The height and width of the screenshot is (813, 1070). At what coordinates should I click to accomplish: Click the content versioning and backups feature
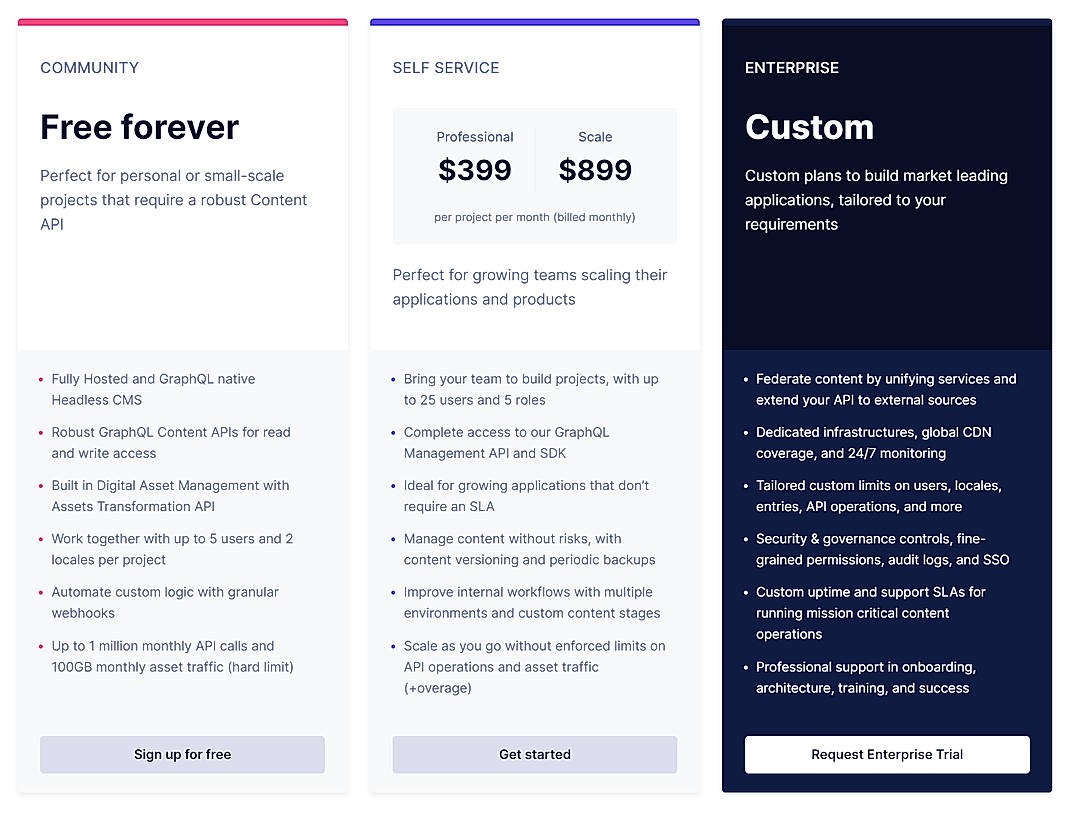click(534, 549)
